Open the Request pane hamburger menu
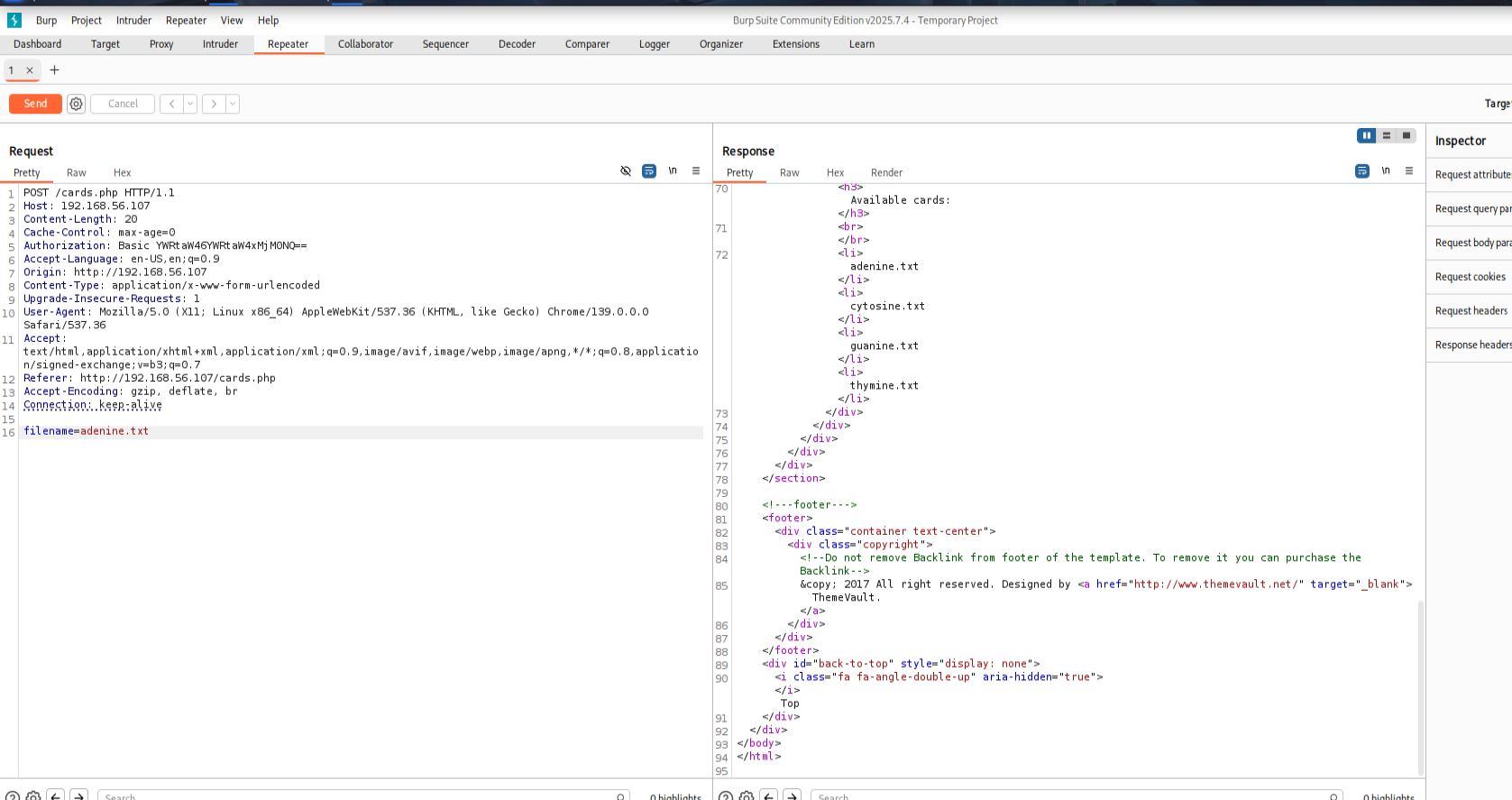Viewport: 1512px width, 800px height. [x=695, y=170]
